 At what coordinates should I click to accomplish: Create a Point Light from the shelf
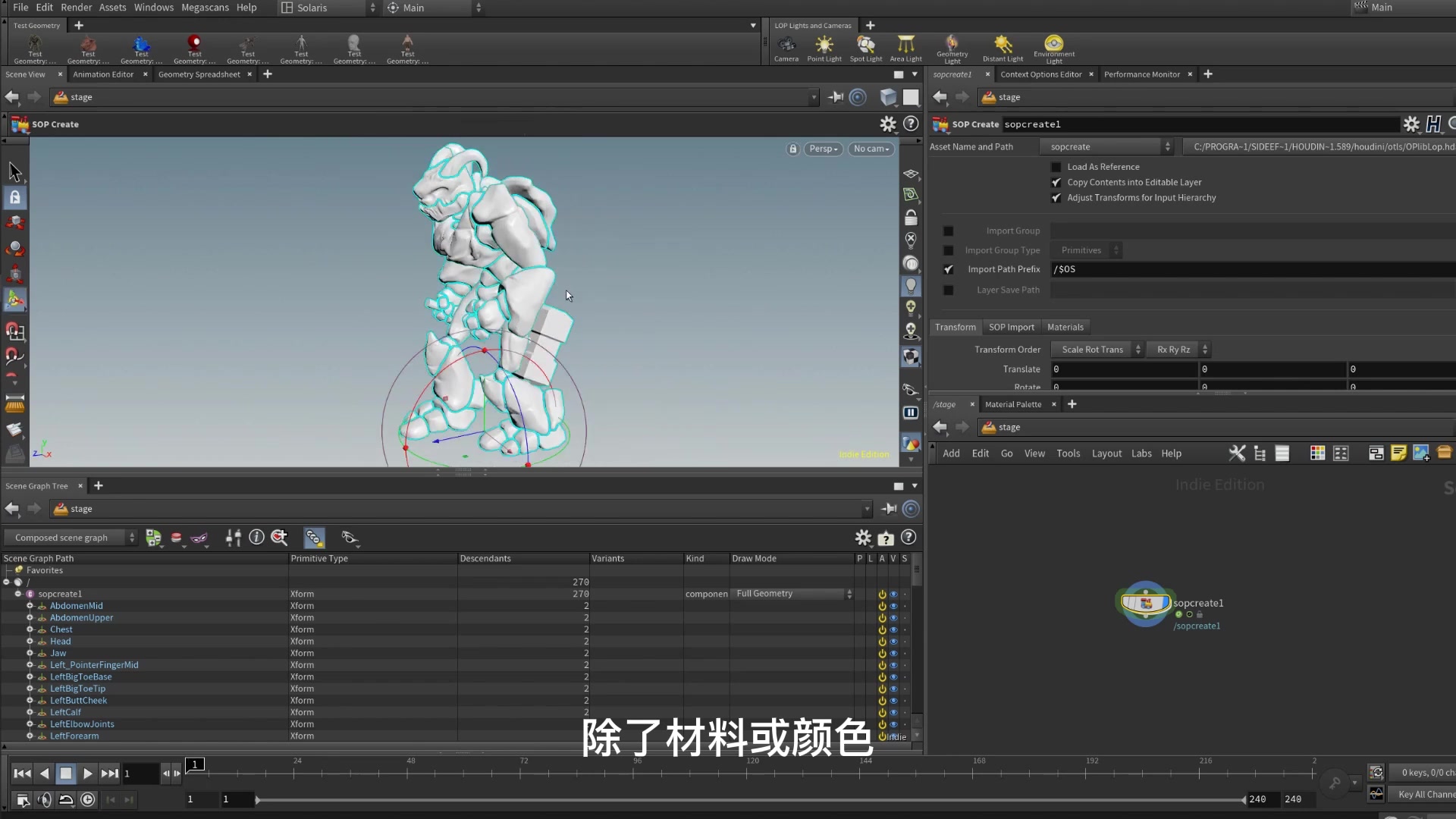coord(824,48)
